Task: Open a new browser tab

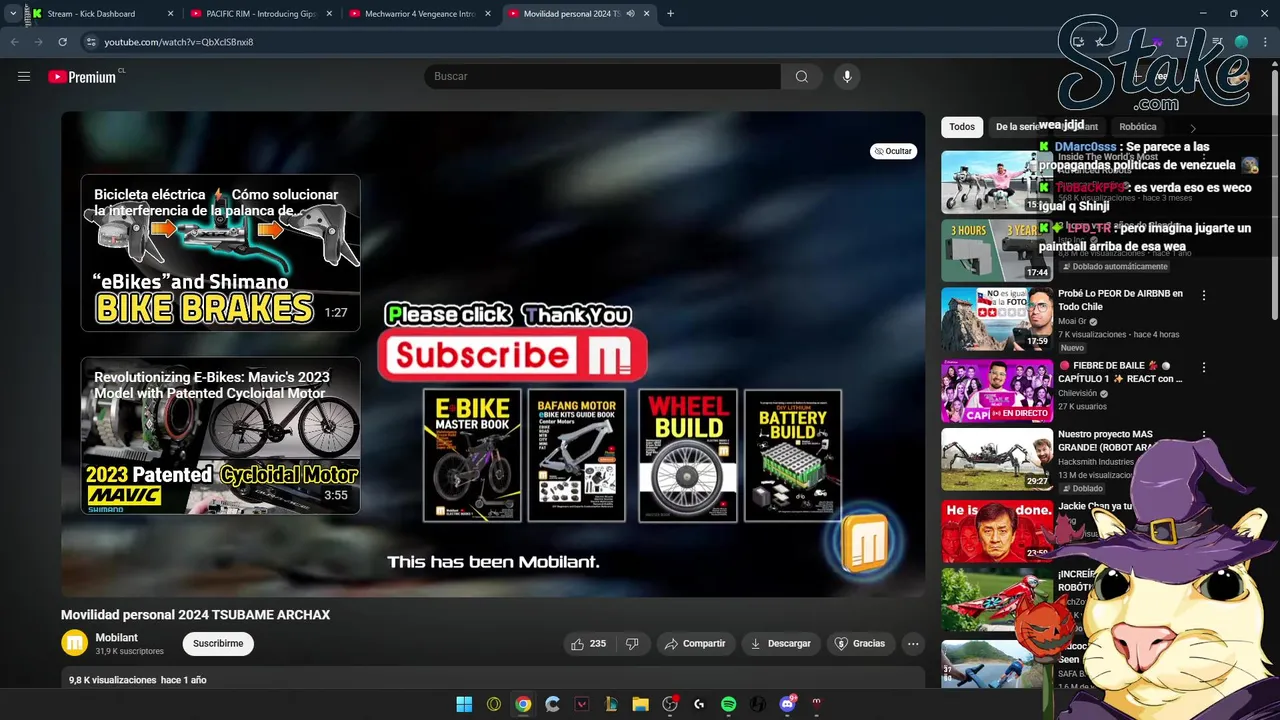Action: pos(670,14)
